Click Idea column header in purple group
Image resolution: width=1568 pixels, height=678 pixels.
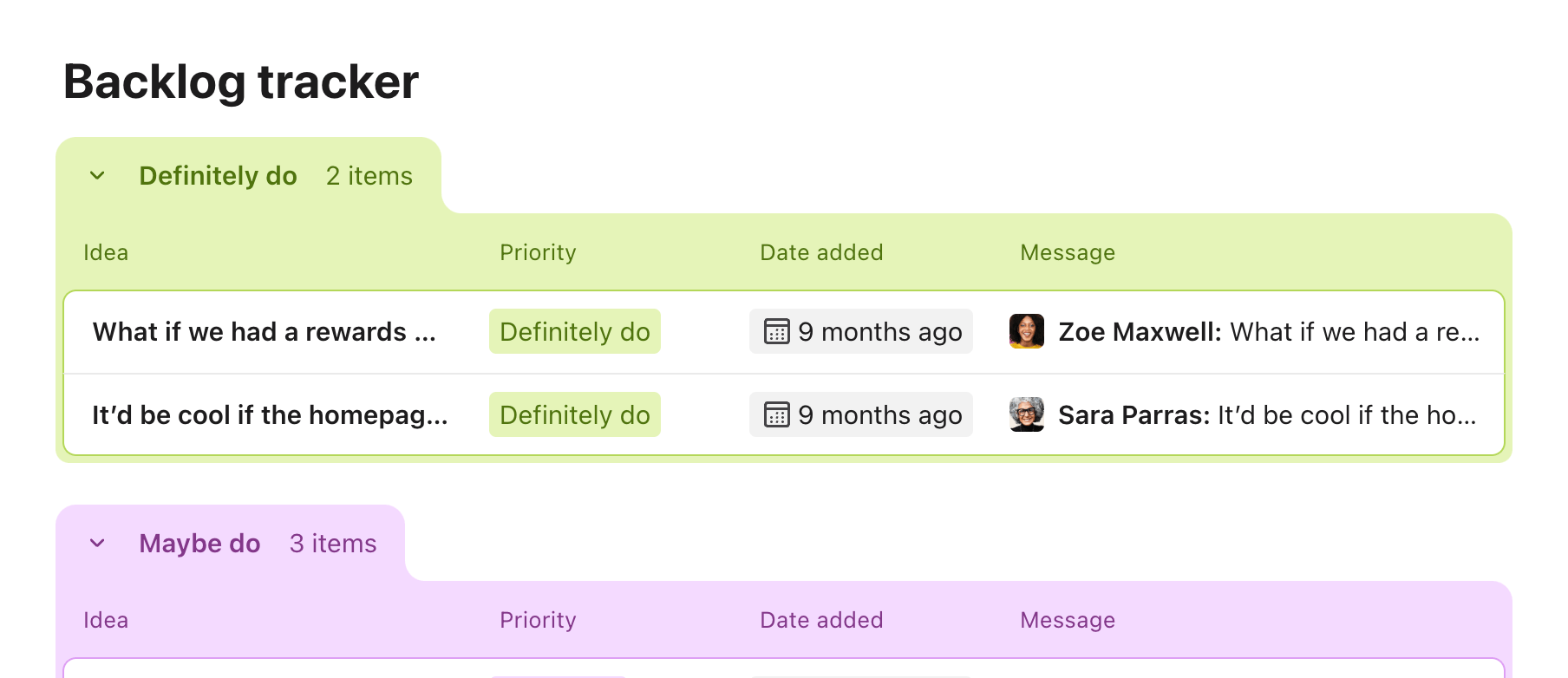pyautogui.click(x=106, y=620)
